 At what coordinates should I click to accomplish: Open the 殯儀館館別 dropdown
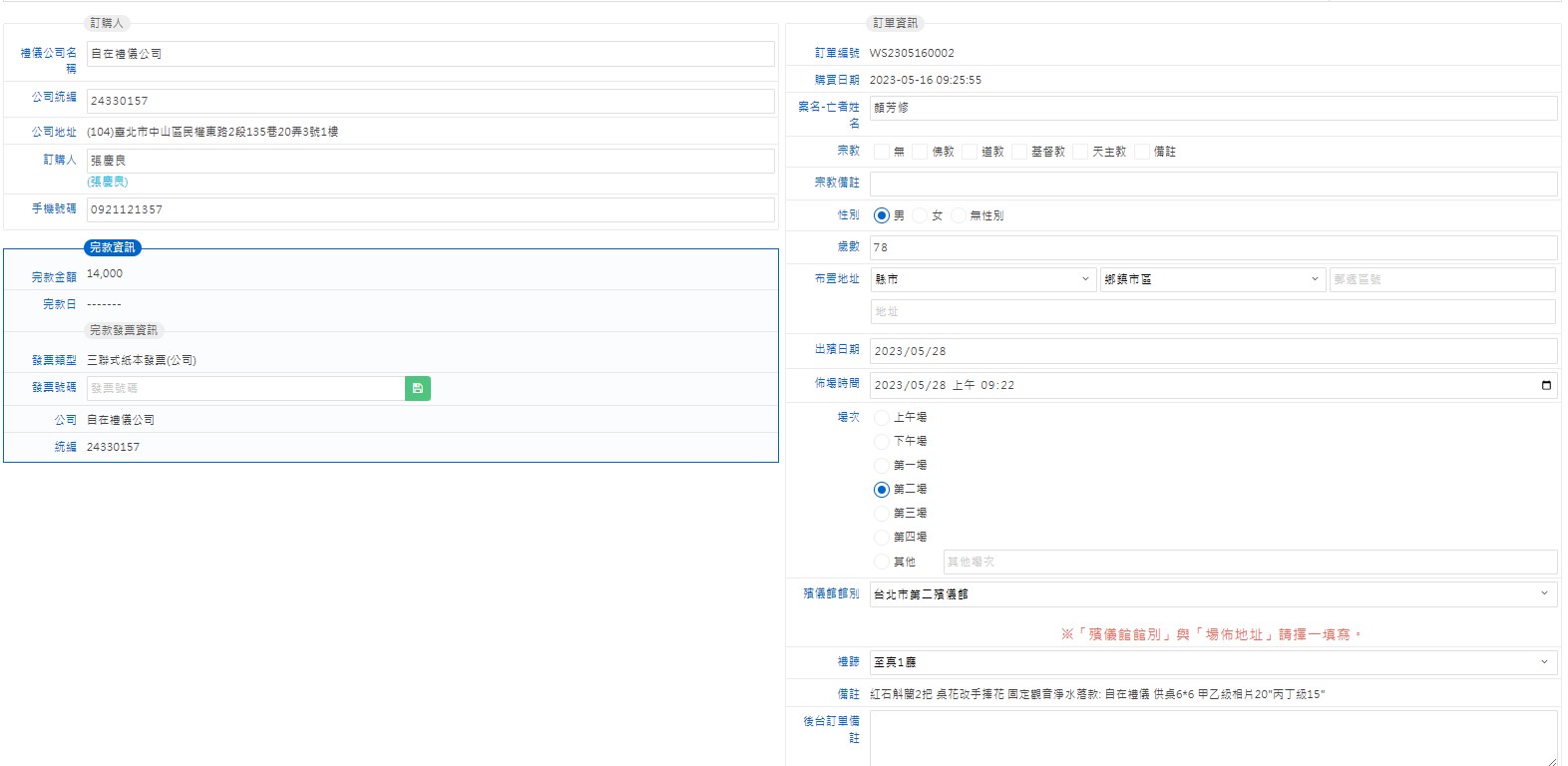coord(1212,593)
